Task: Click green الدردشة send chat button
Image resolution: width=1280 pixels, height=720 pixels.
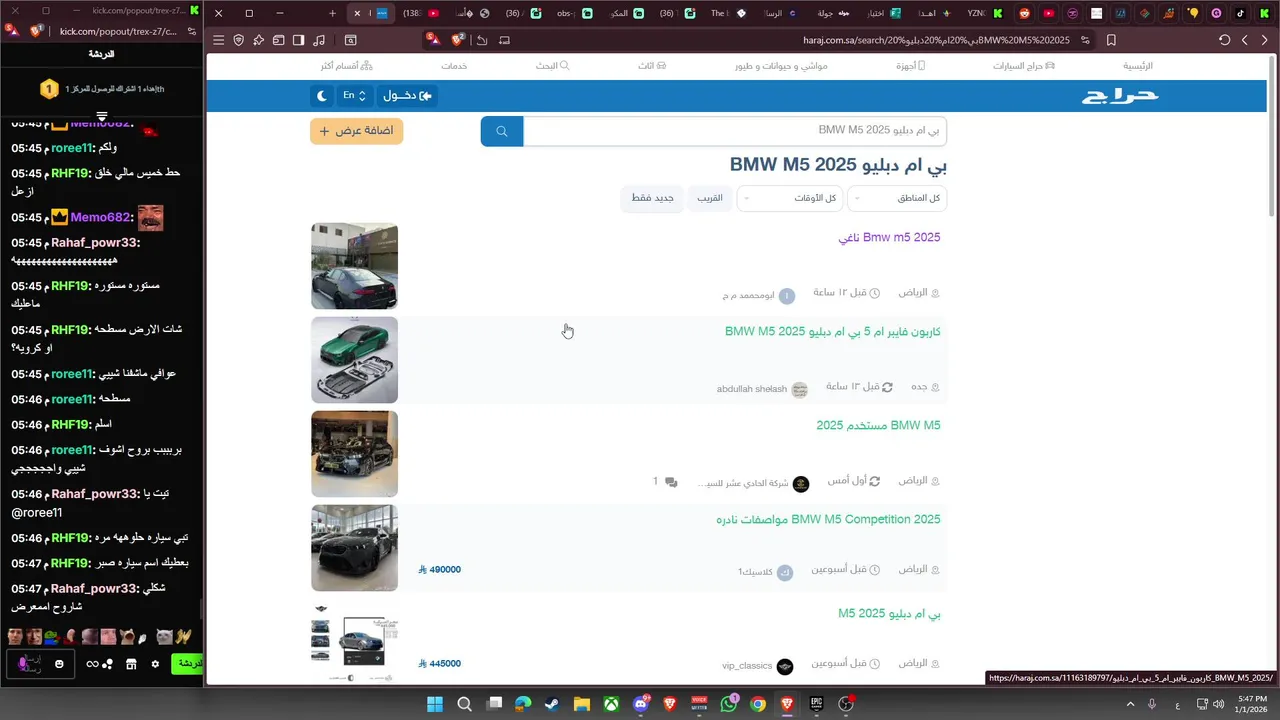Action: [x=188, y=664]
